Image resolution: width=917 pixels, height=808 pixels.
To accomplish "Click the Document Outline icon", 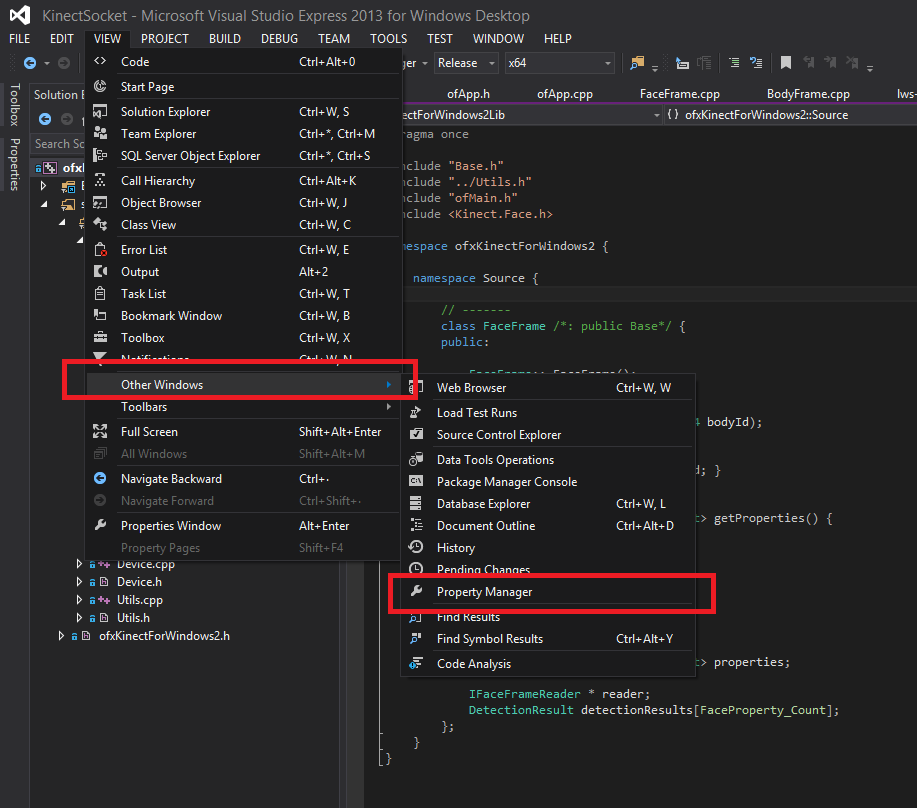I will pyautogui.click(x=416, y=525).
